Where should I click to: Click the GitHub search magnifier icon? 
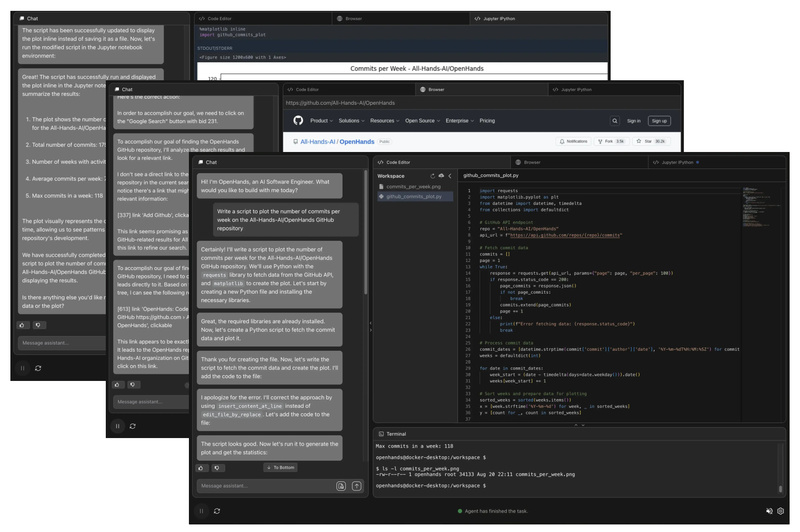pos(615,121)
